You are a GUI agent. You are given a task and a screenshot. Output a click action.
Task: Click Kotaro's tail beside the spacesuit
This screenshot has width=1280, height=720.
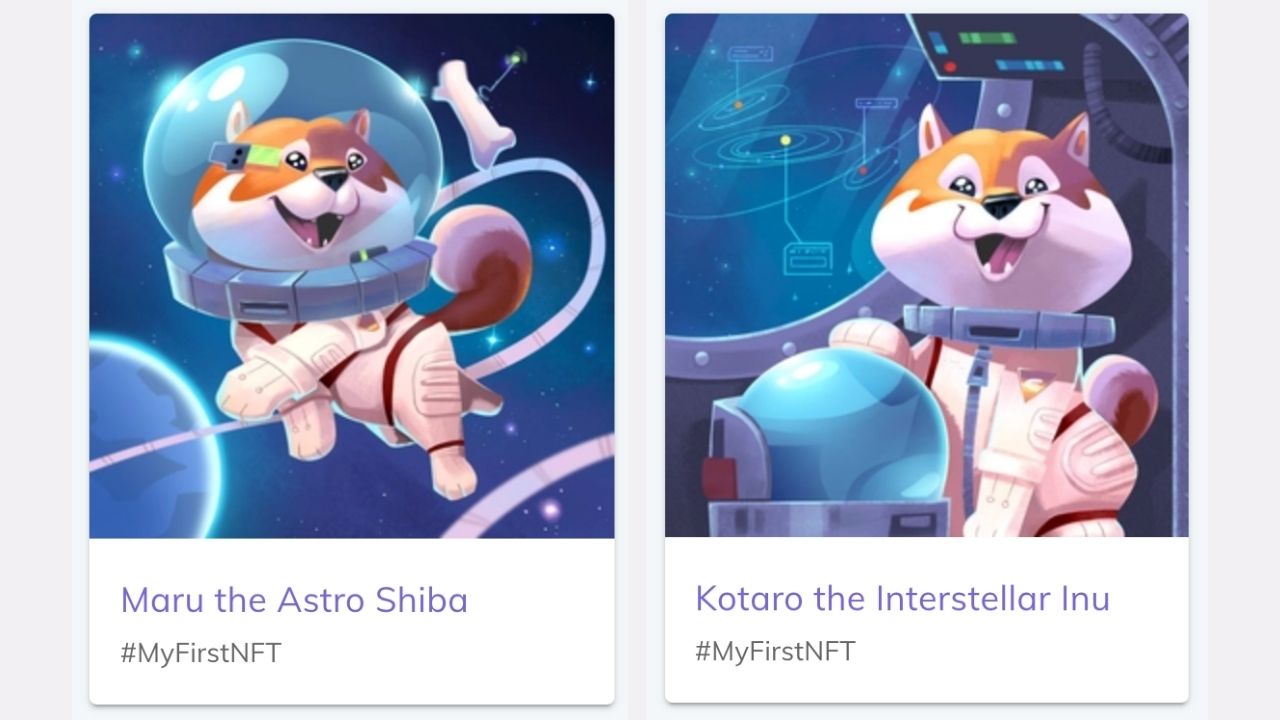point(1122,395)
